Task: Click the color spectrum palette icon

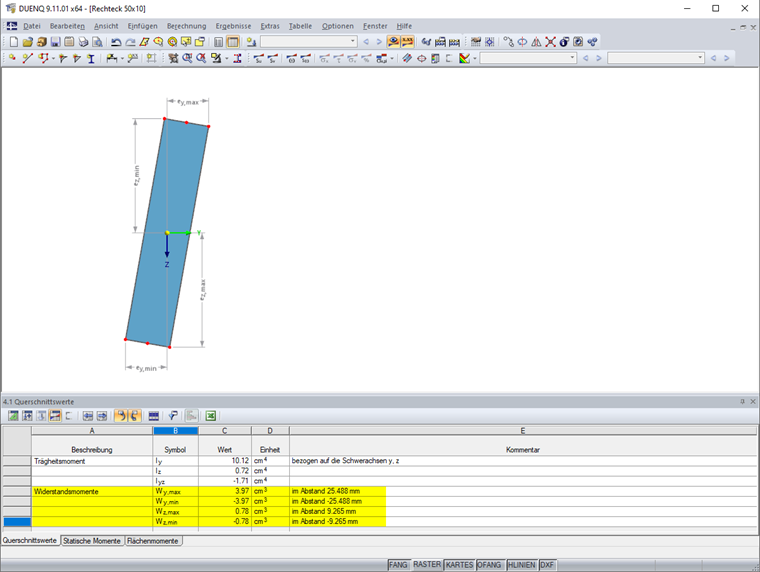Action: click(465, 59)
